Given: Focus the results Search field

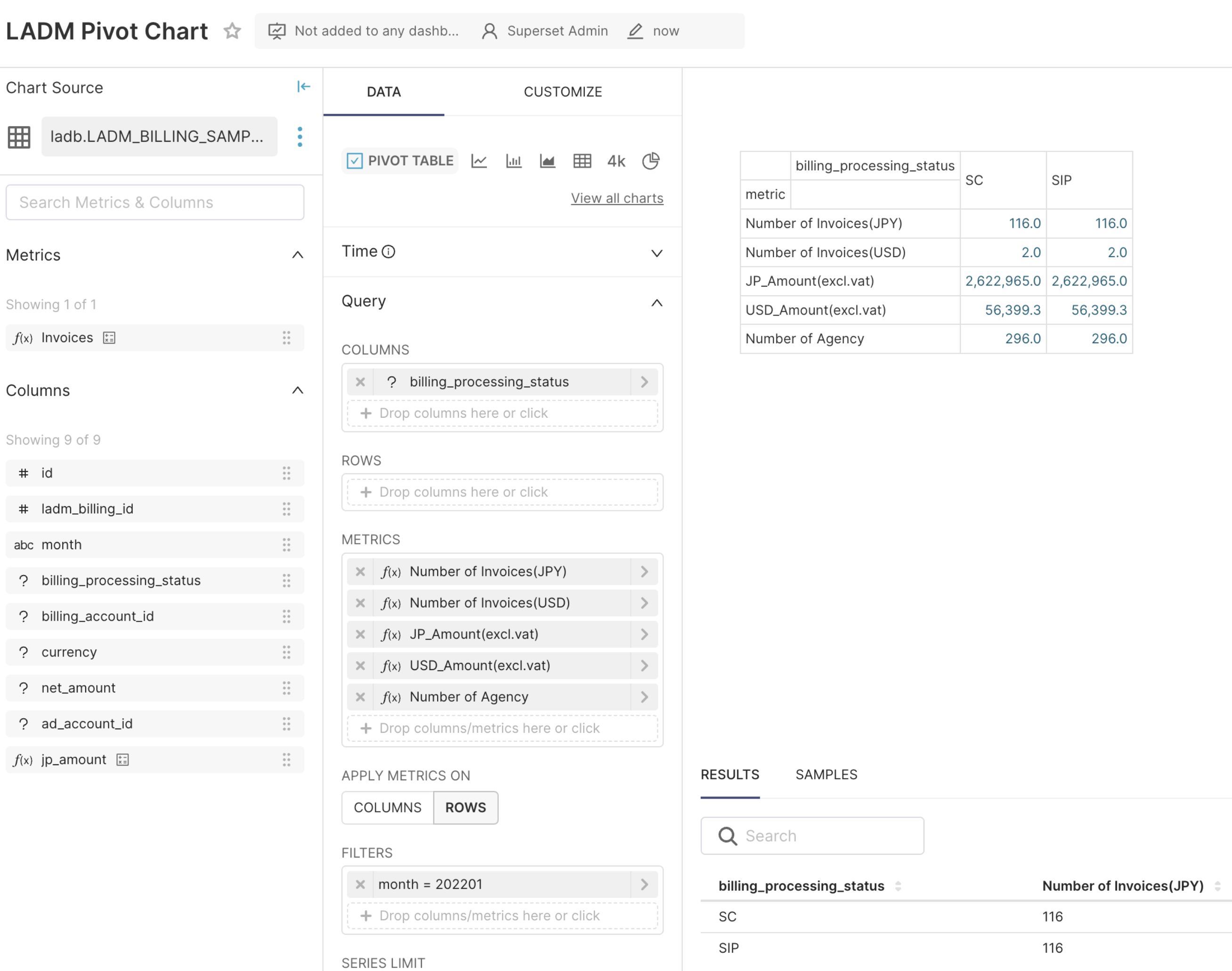Looking at the screenshot, I should coord(812,836).
